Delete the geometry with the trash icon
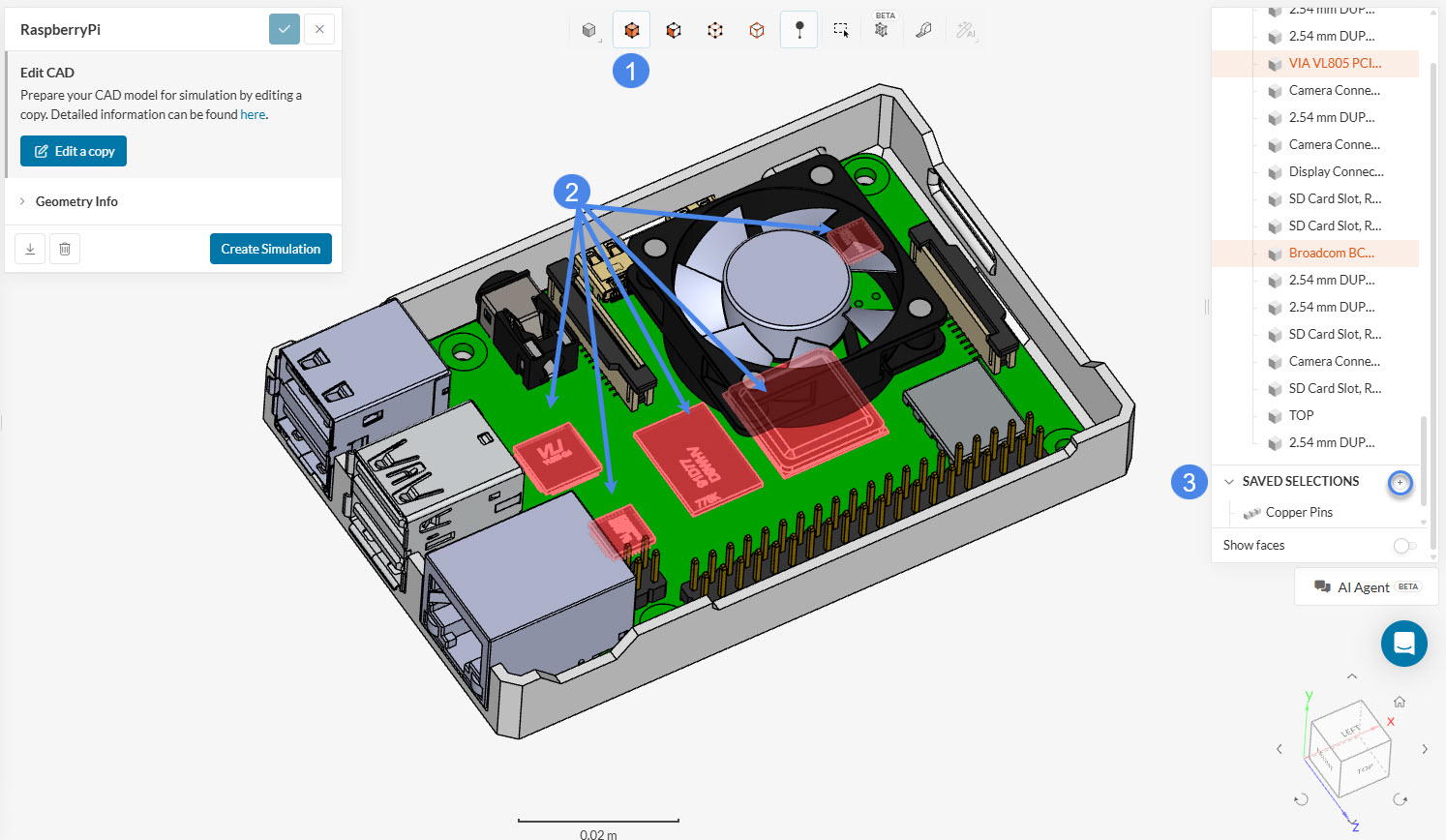This screenshot has height=840, width=1446. coord(65,249)
